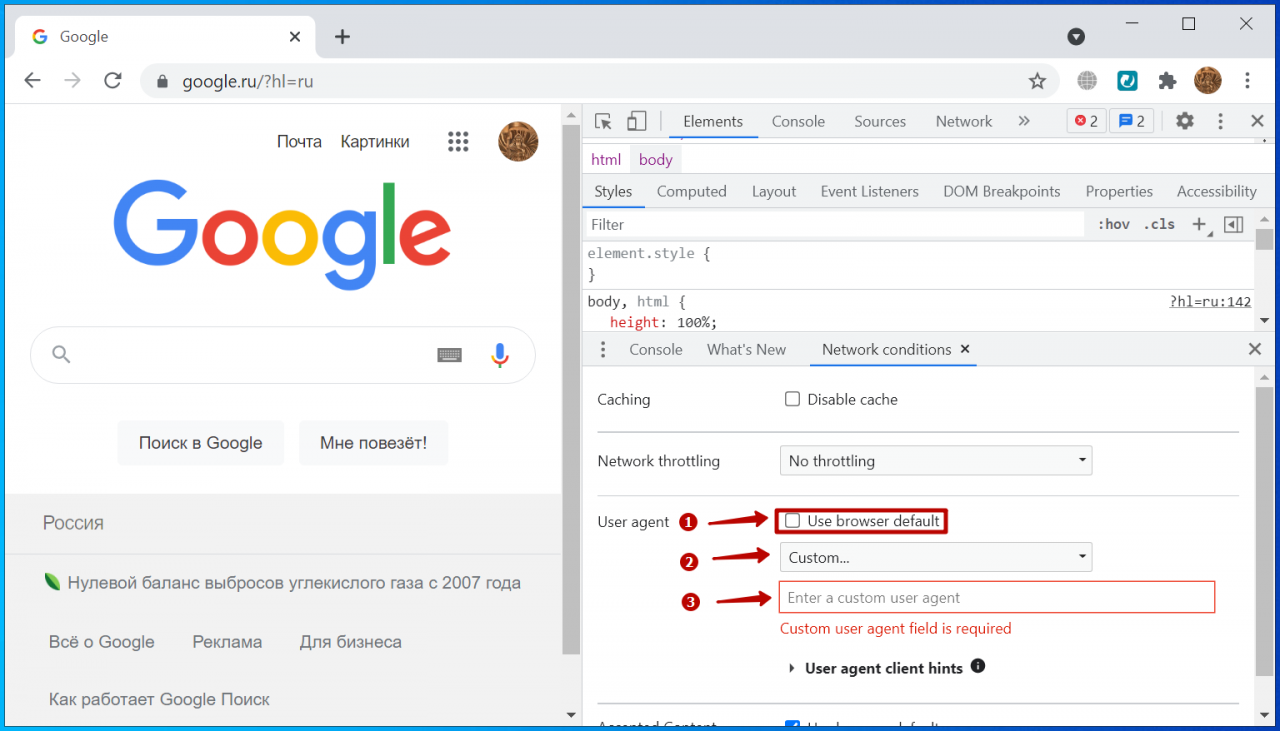
Task: Open the Properties tab
Action: (1119, 191)
